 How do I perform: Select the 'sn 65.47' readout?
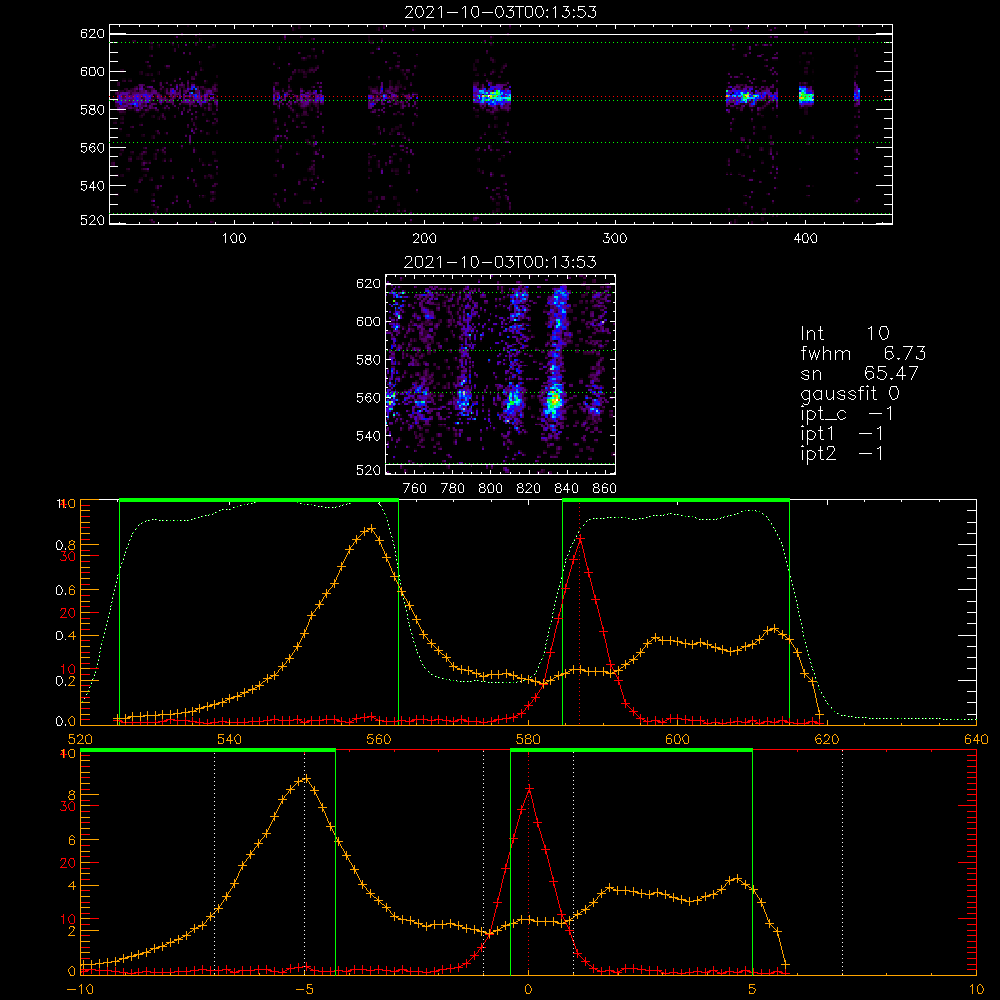[x=860, y=373]
